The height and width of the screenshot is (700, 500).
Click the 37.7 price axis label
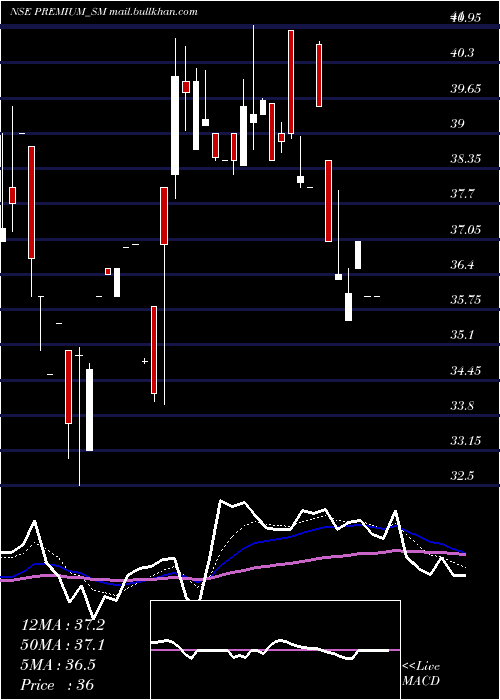click(462, 194)
